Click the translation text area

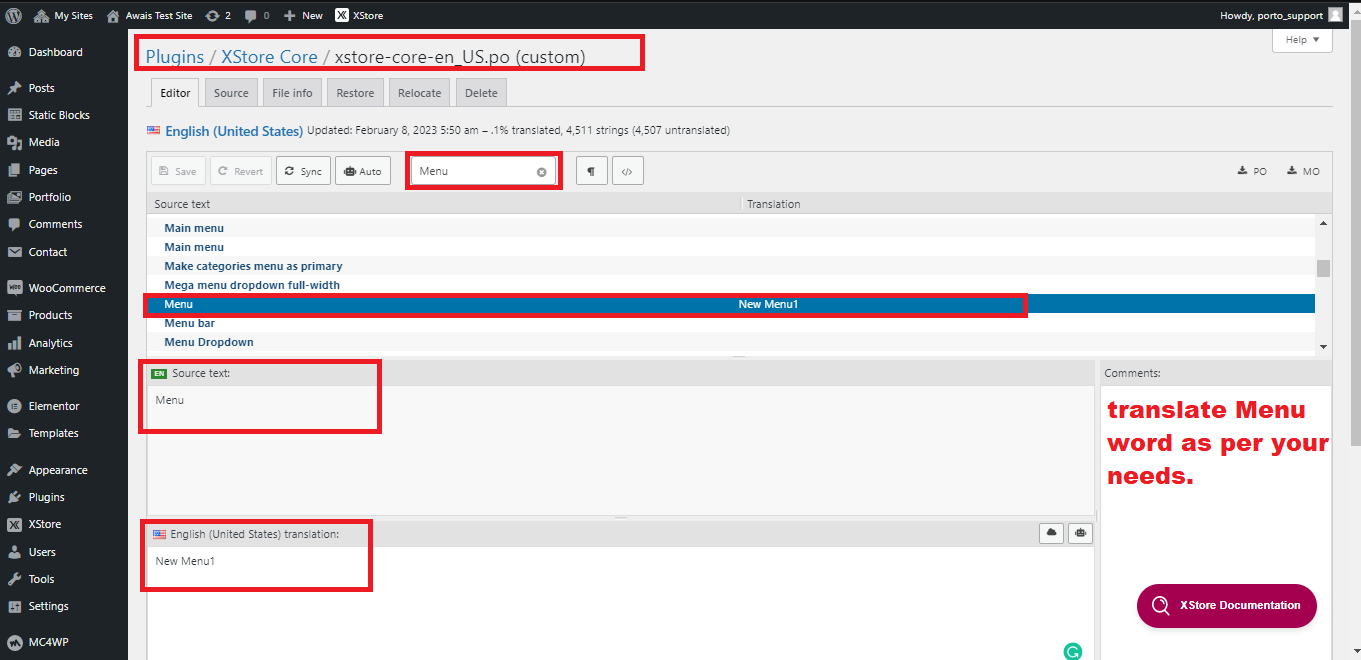click(x=620, y=603)
